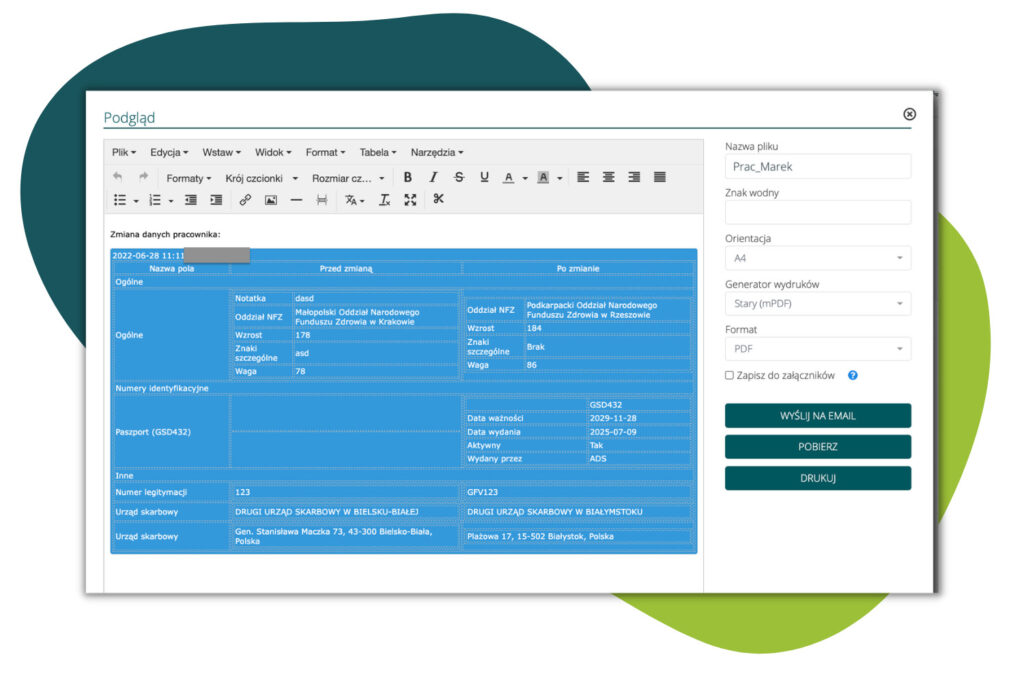Open the Format PDF dropdown
1024x683 pixels.
tap(817, 348)
